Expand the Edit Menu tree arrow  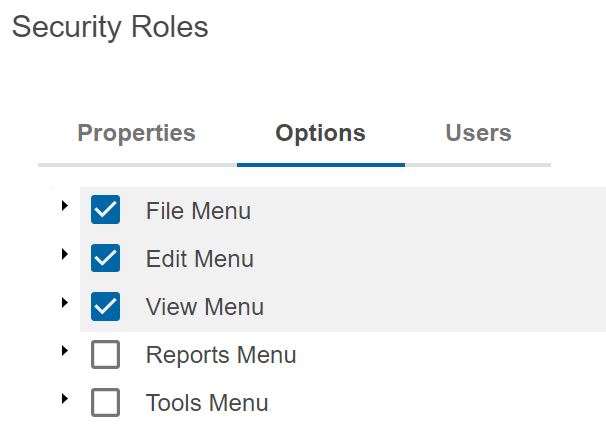(x=65, y=254)
